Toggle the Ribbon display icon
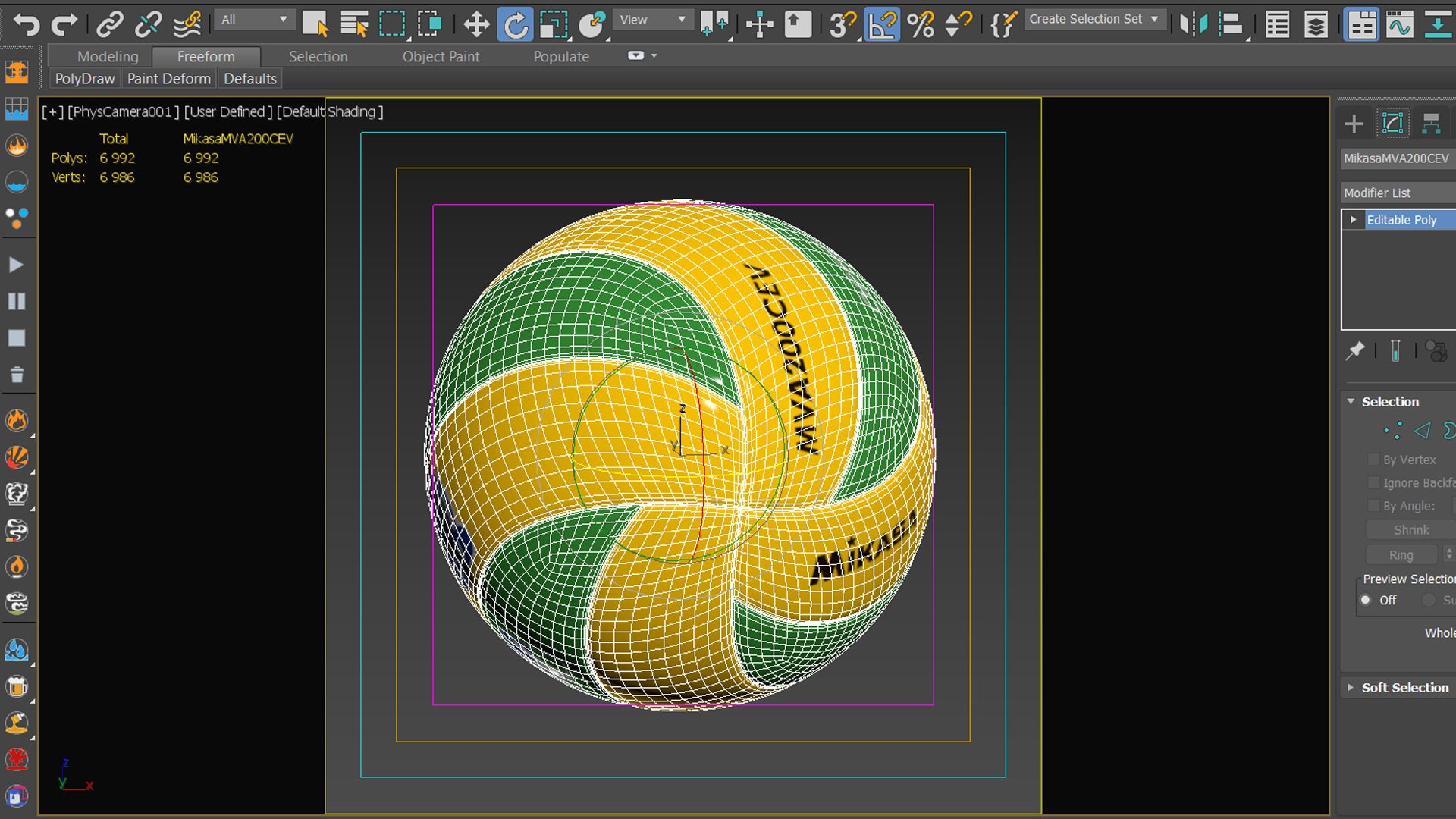 1361,24
